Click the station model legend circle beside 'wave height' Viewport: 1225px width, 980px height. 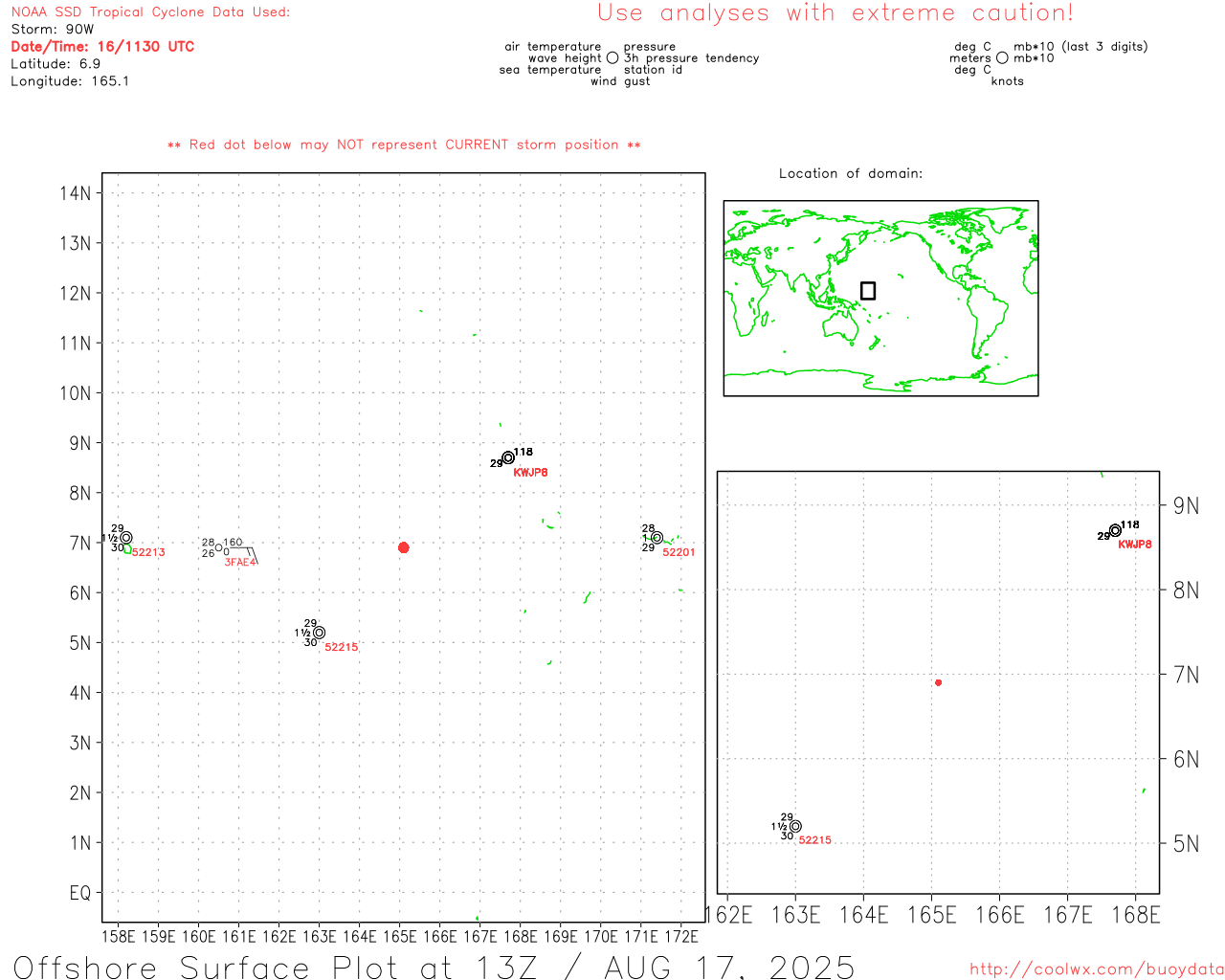point(612,57)
